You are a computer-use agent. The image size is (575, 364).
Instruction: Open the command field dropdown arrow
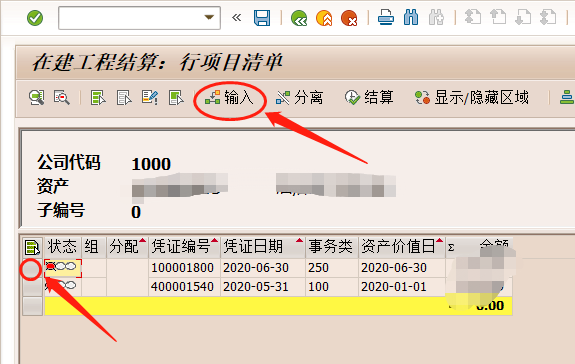click(x=209, y=17)
